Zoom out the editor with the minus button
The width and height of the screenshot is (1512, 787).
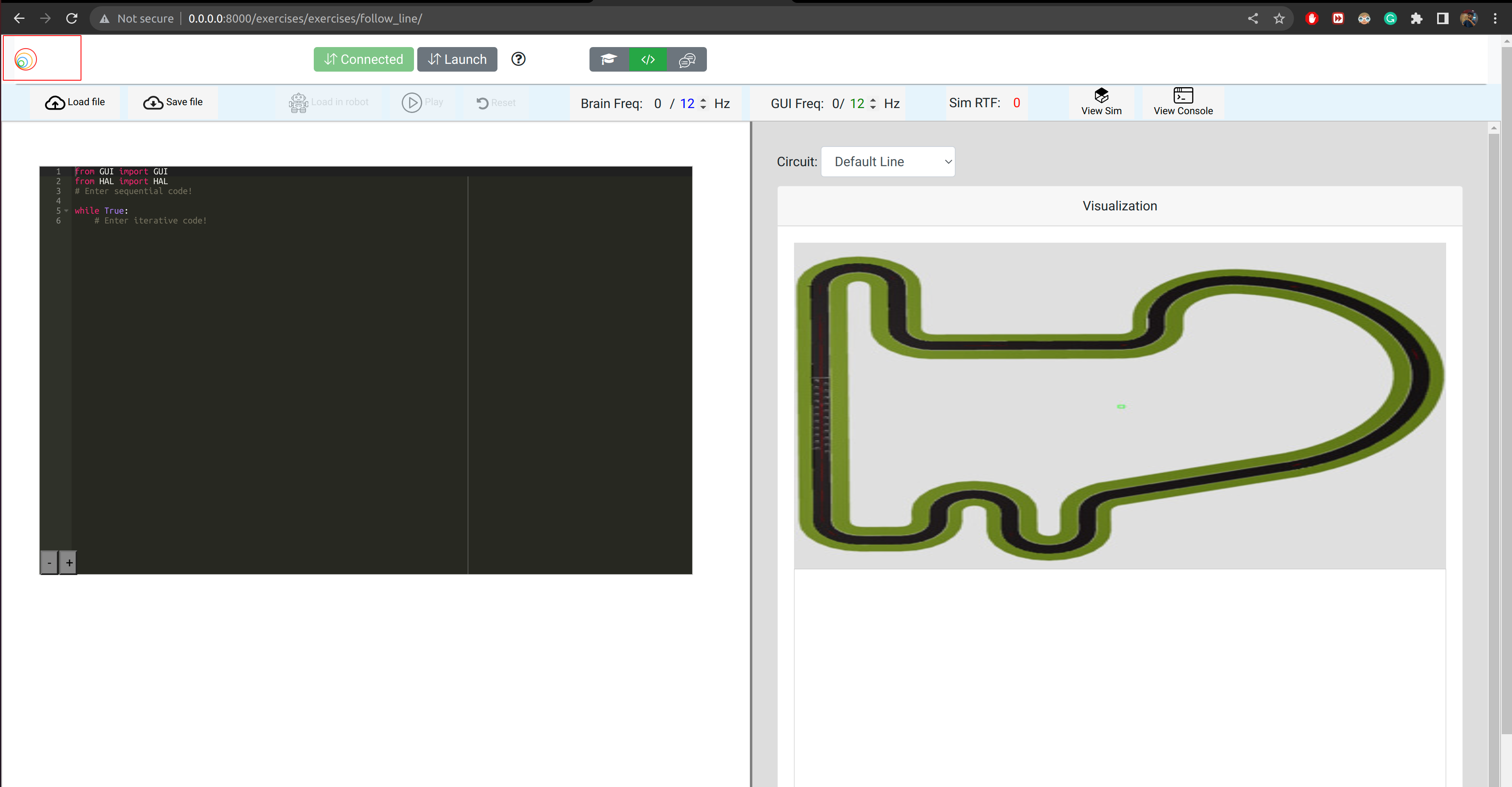pos(49,562)
